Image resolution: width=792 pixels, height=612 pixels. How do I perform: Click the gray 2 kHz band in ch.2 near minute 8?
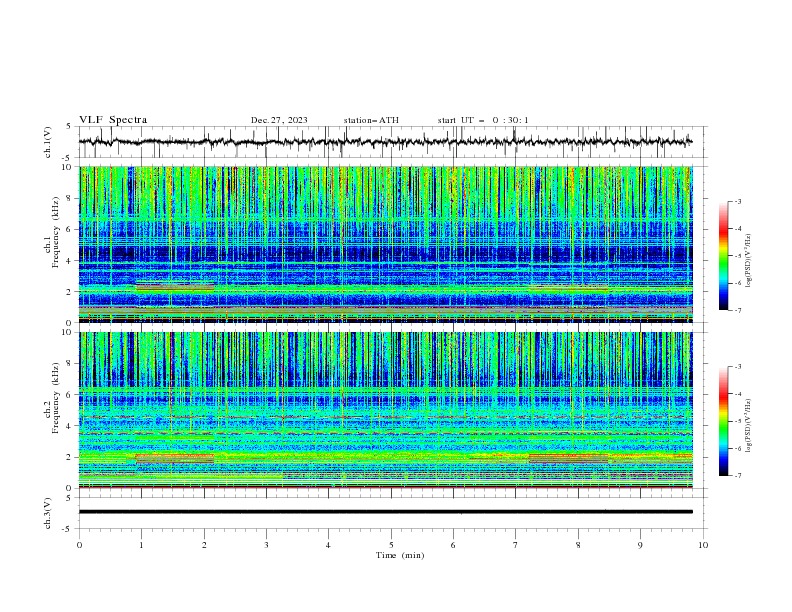coord(568,458)
